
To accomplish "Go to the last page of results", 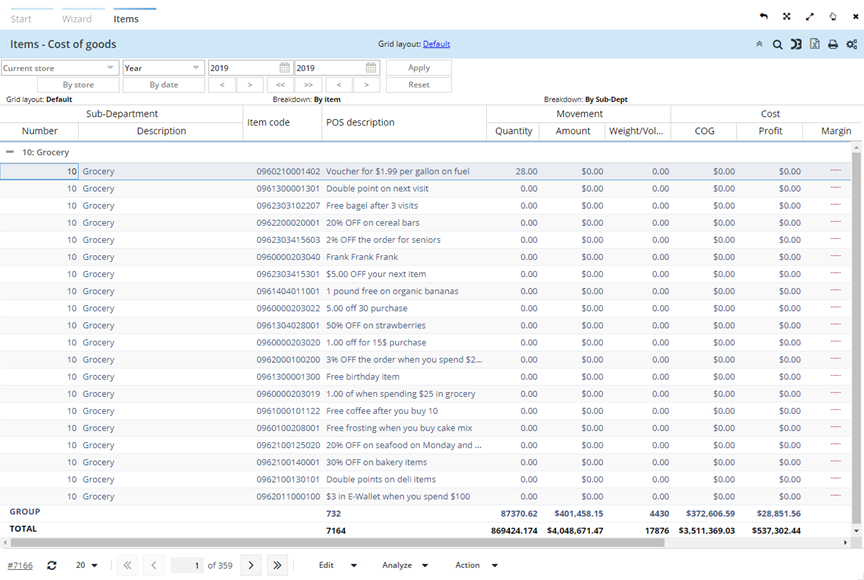I will (x=277, y=566).
